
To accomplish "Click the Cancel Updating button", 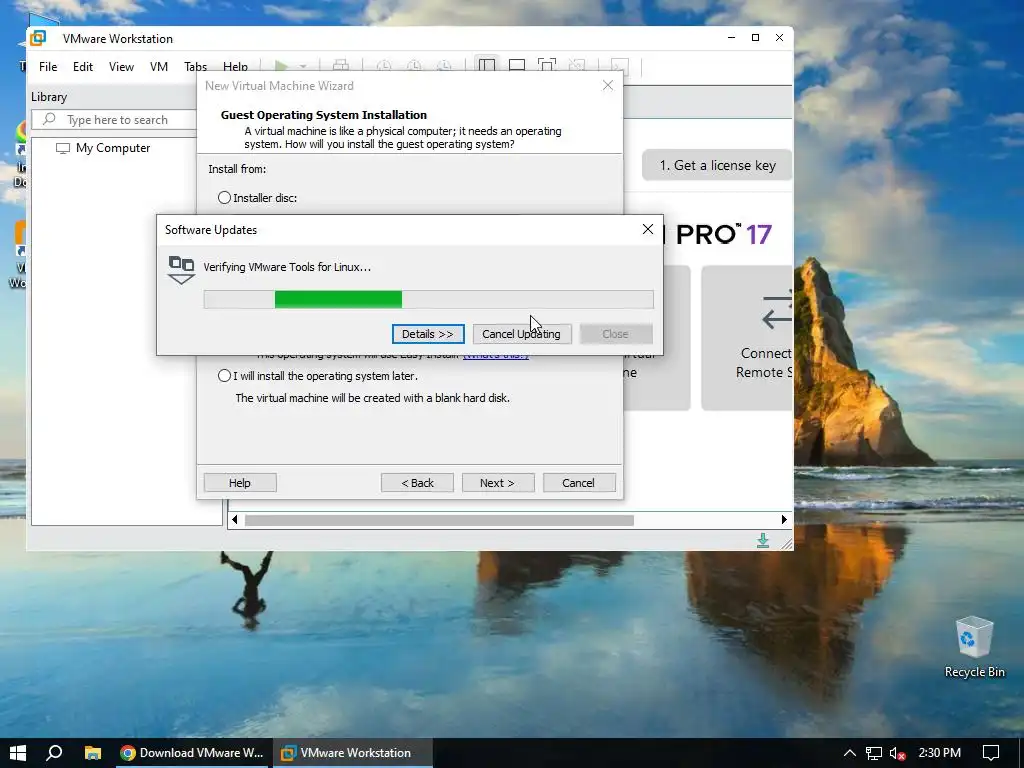I will pos(521,334).
